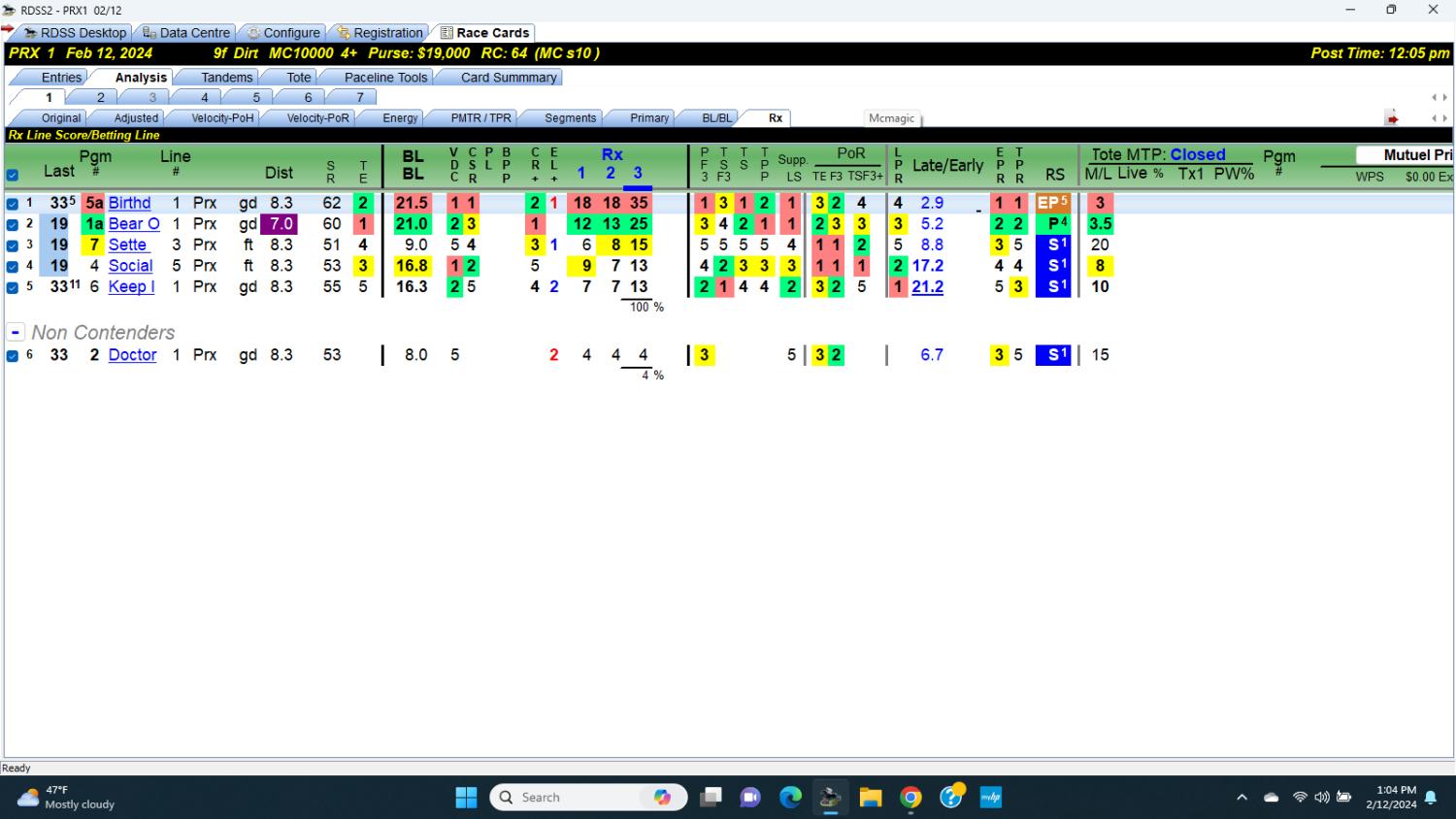The image size is (1456, 819).
Task: Open the Doctor horse link
Action: (132, 355)
